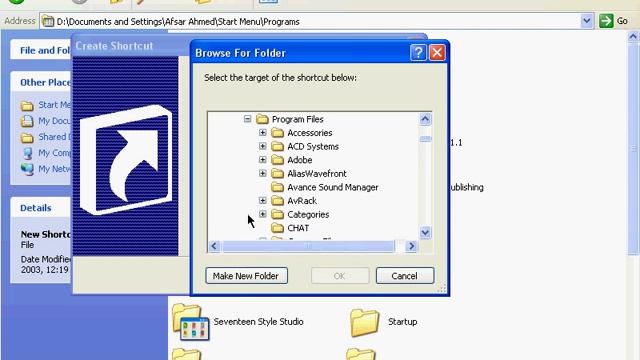Open the Address bar dropdown arrow

587,21
